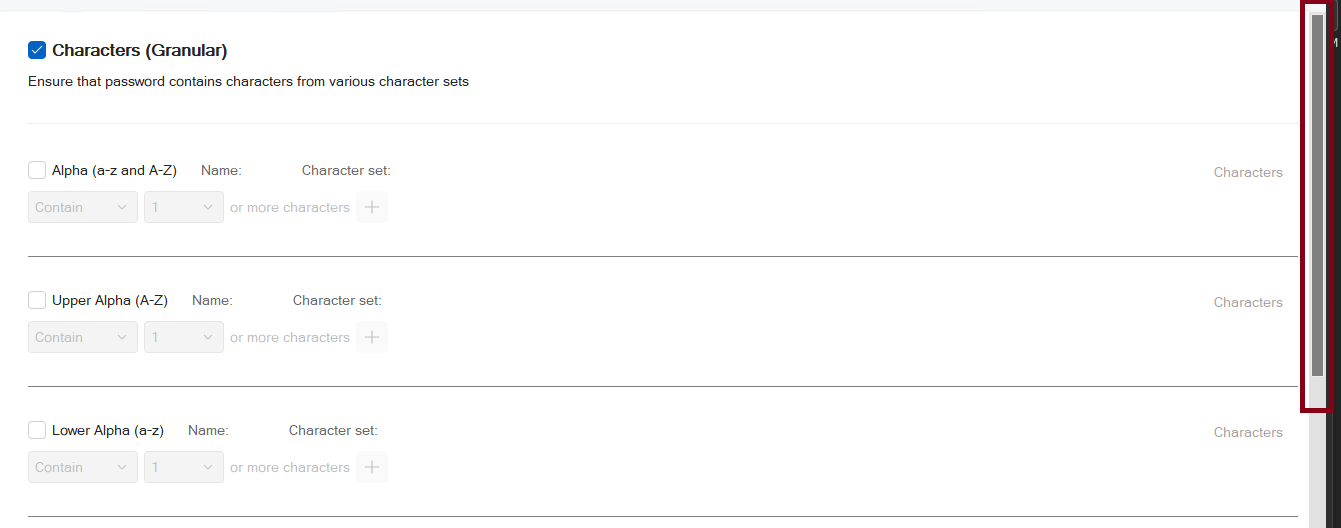Expand the count dropdown in the Alpha row
The width and height of the screenshot is (1341, 528).
coord(184,207)
